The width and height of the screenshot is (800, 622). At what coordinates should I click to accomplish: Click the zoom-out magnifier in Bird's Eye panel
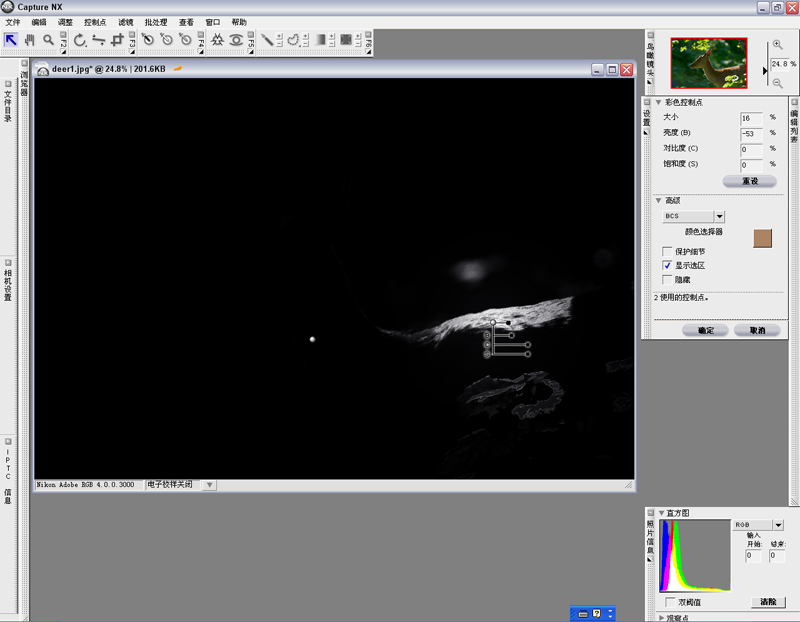click(x=777, y=83)
